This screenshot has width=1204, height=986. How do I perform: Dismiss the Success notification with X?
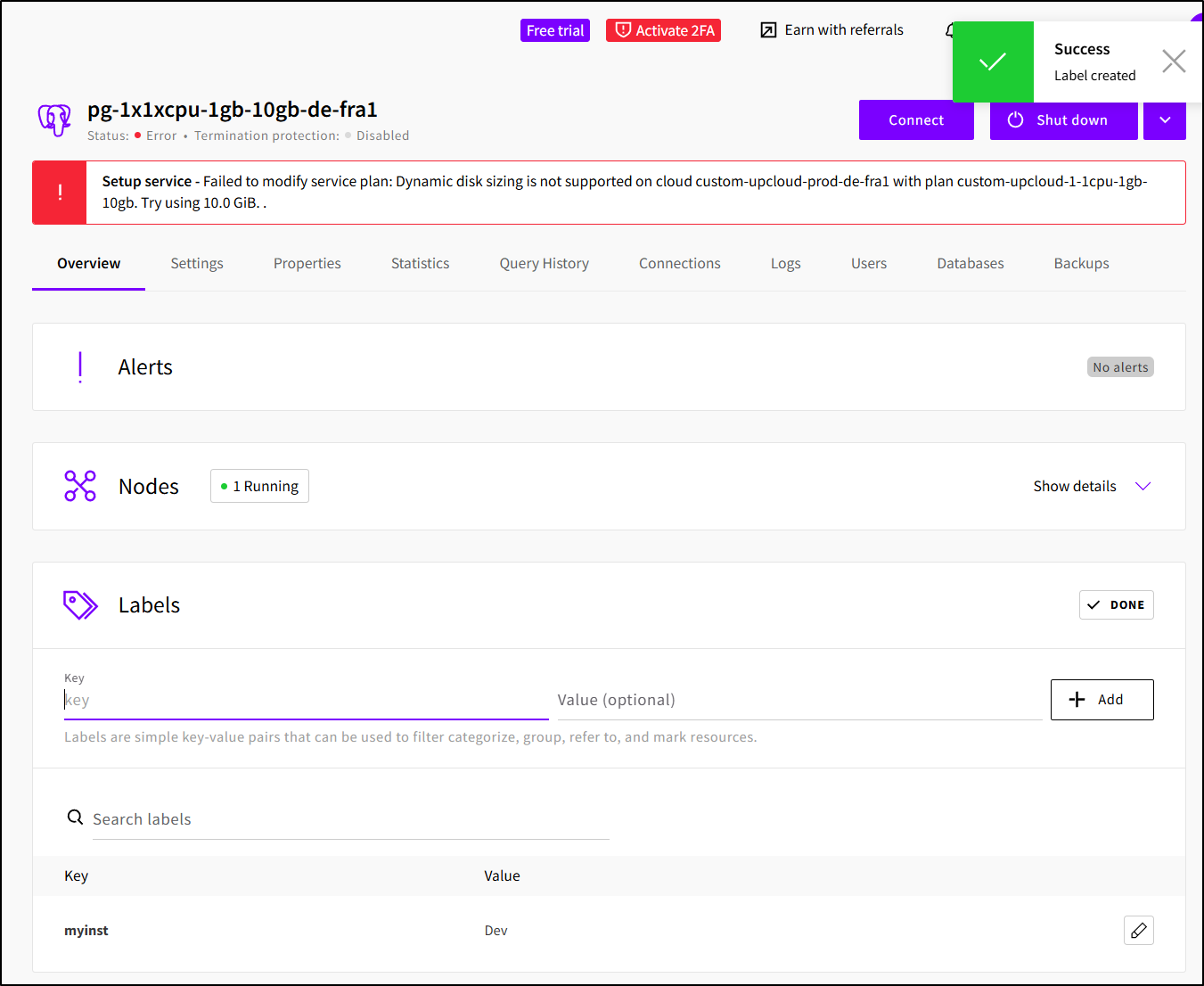coord(1174,62)
